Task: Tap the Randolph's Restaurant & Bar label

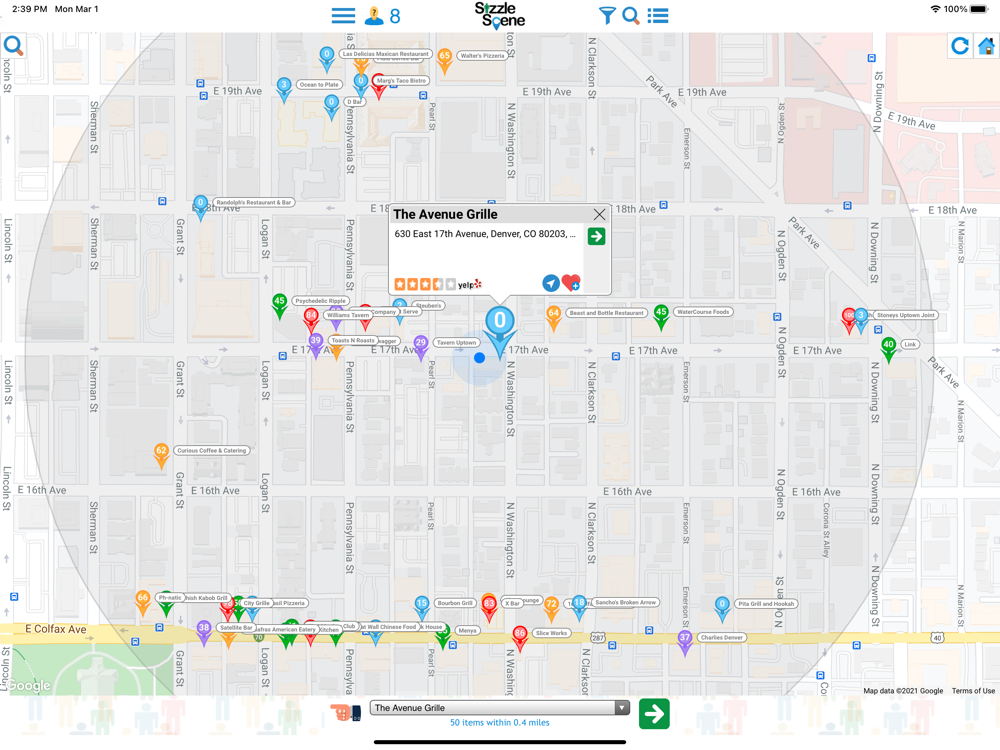Action: click(253, 203)
